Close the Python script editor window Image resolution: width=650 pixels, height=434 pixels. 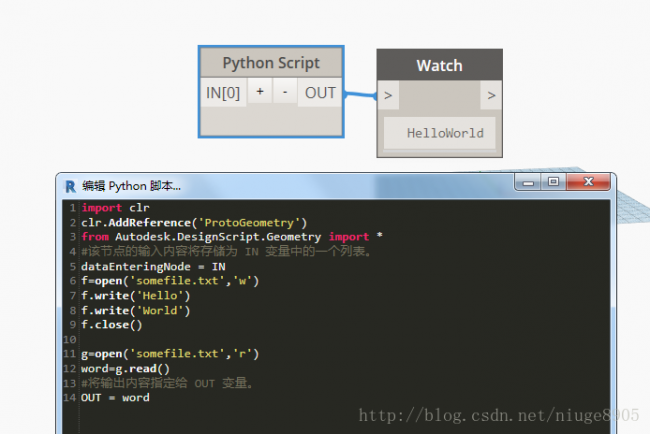coord(587,183)
